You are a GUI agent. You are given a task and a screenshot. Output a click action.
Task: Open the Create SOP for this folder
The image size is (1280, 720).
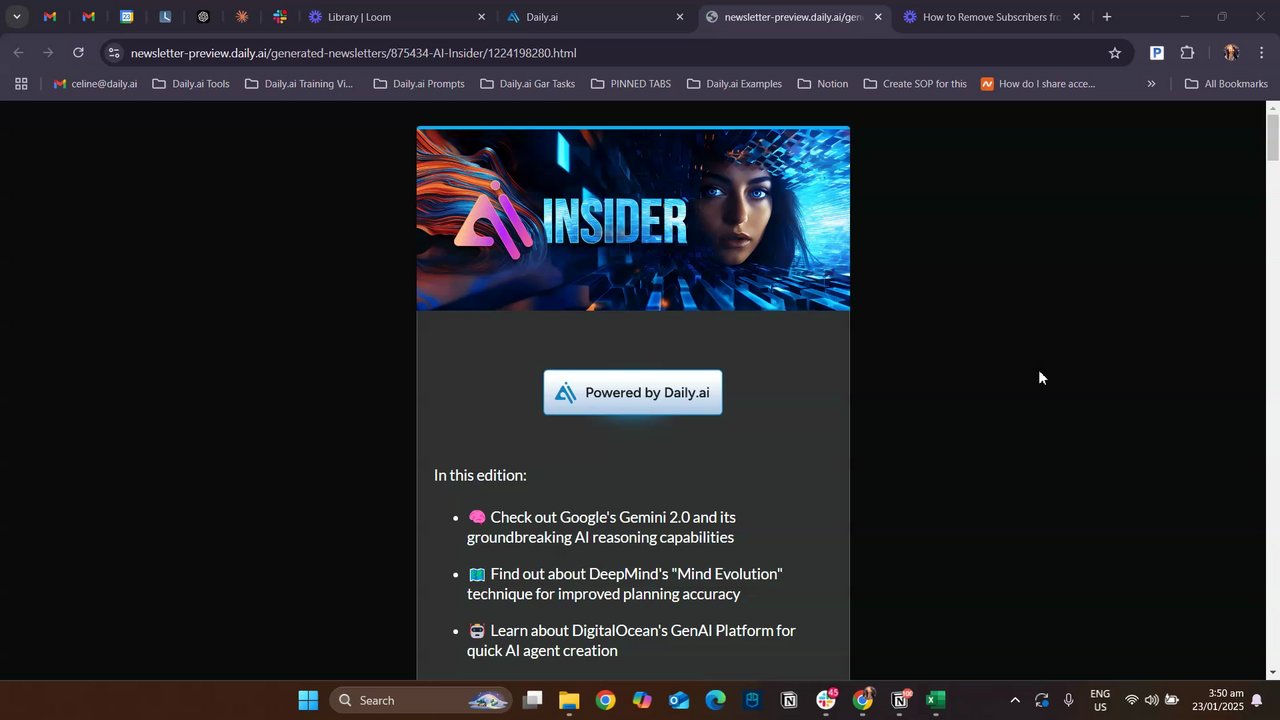[915, 84]
